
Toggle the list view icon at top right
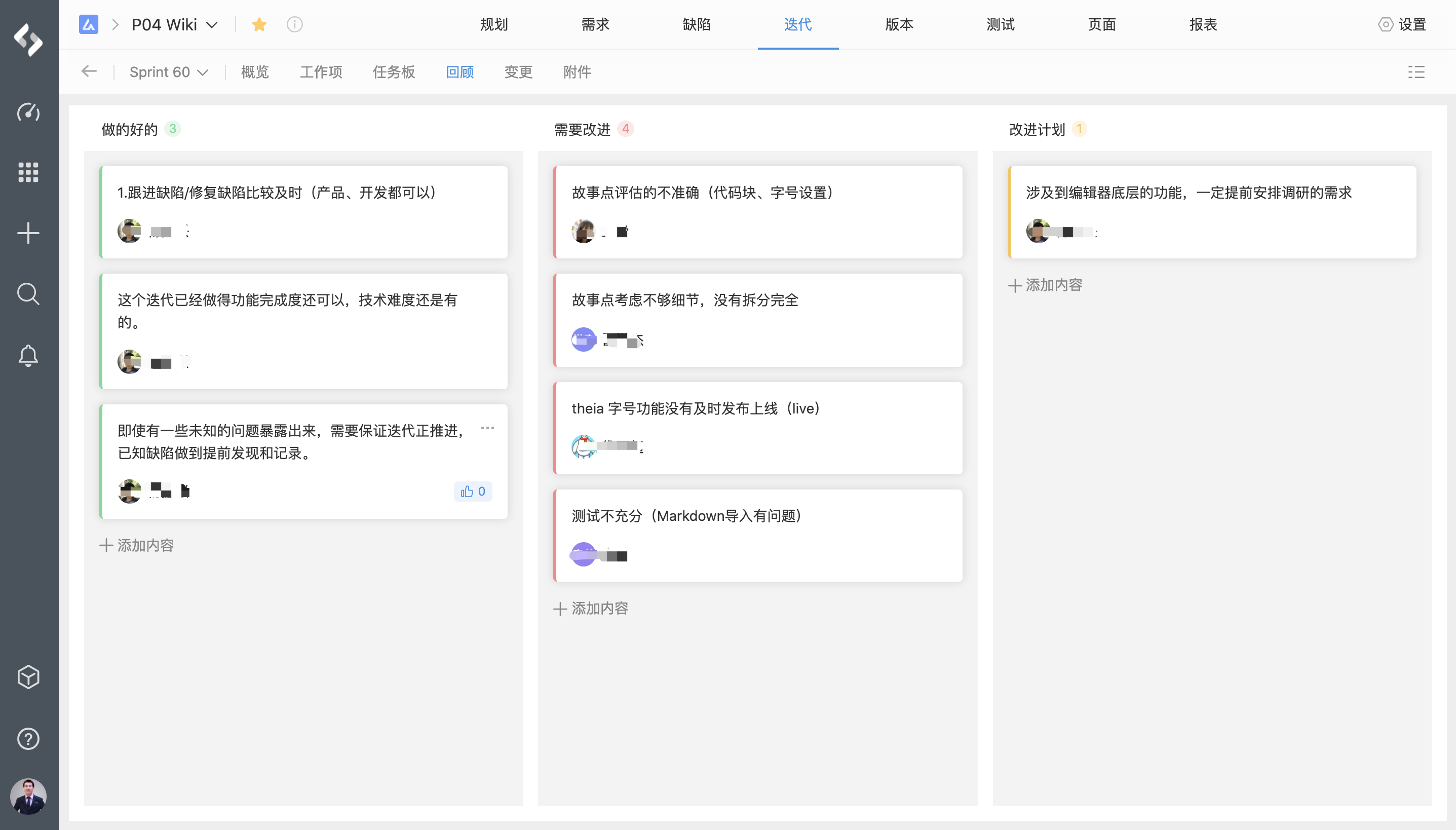(x=1416, y=72)
